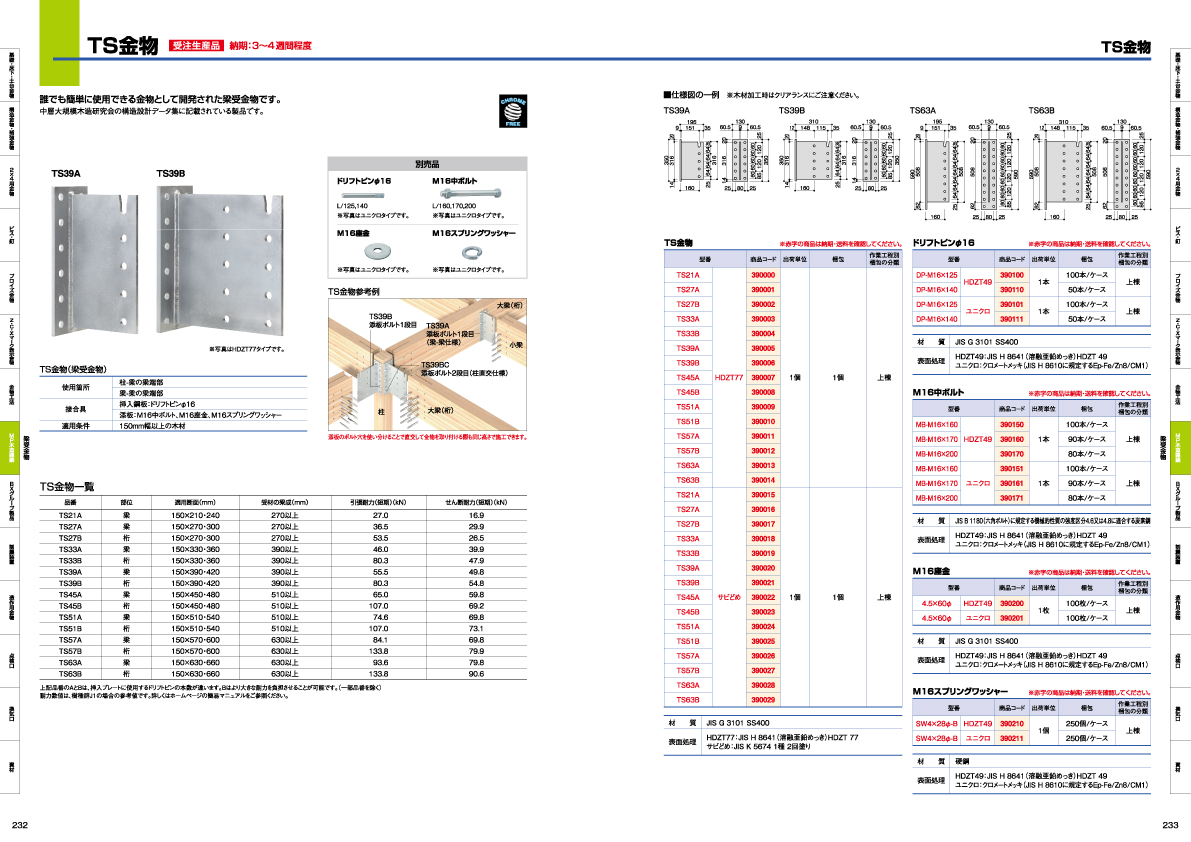Select washer product code 390201
Viewport: 1191px width, 842px height.
point(1012,618)
